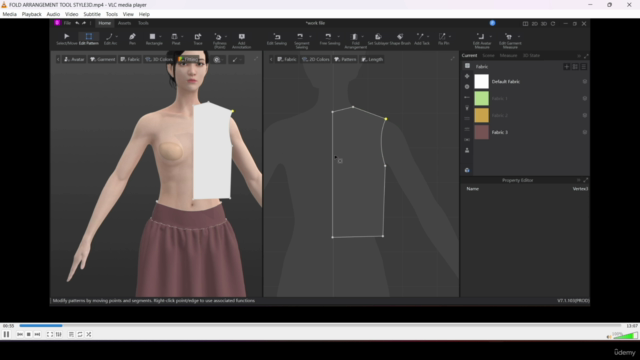Switch to the Scene panel tab
The image size is (640, 360).
tap(488, 56)
